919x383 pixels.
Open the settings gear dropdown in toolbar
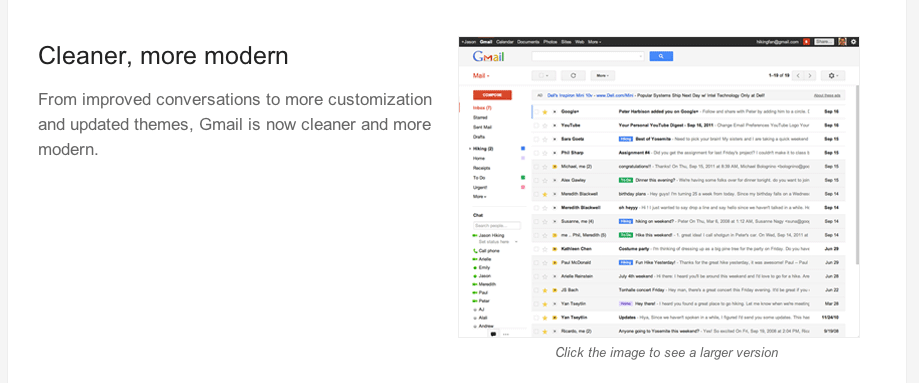click(833, 76)
